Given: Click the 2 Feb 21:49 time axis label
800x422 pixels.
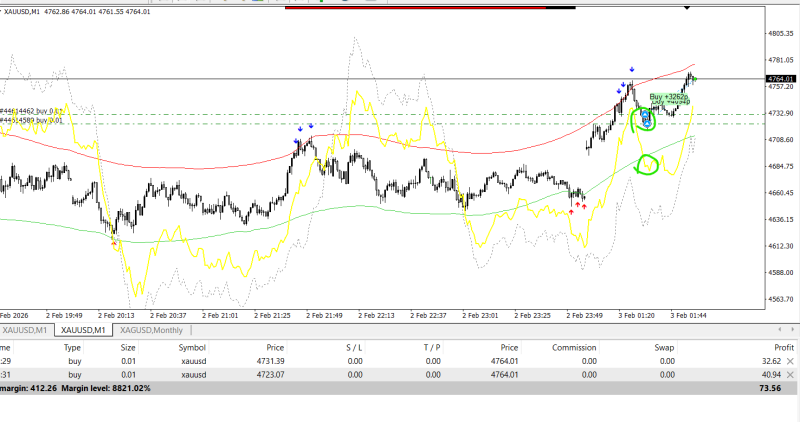Looking at the screenshot, I should (x=324, y=315).
